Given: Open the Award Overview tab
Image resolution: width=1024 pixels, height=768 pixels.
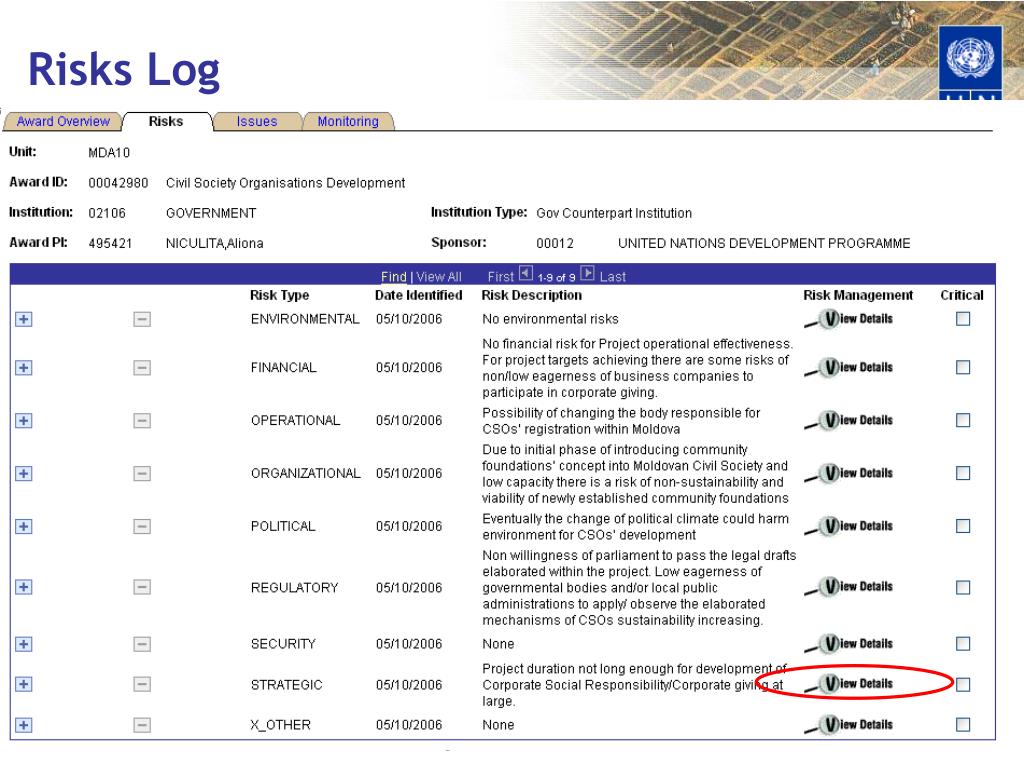Looking at the screenshot, I should [x=63, y=121].
